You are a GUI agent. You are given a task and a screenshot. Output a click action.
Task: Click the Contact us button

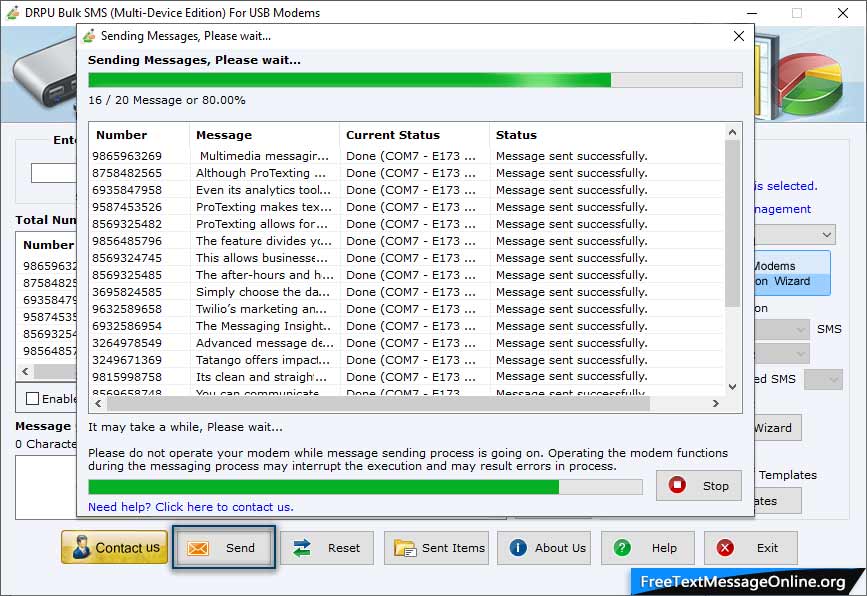(114, 547)
